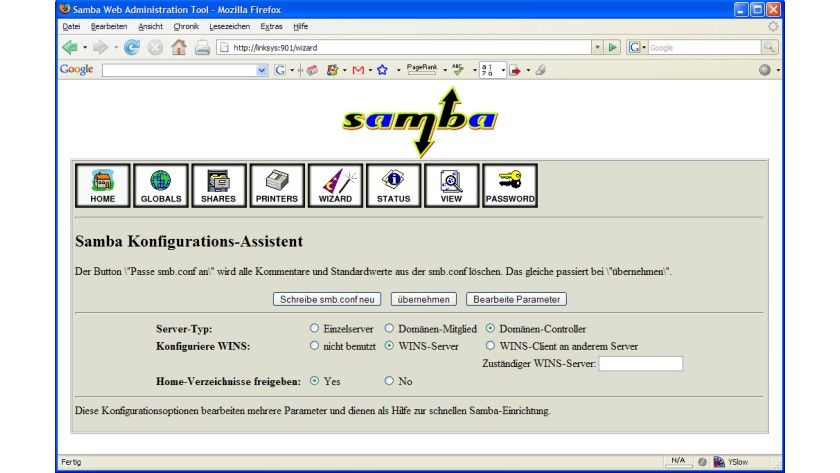
Task: Click the translate characters icon
Action: 488,70
